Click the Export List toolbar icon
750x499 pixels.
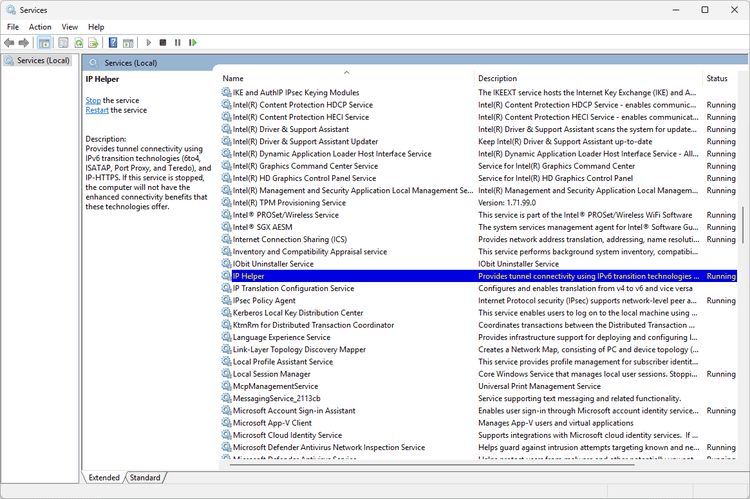point(93,43)
